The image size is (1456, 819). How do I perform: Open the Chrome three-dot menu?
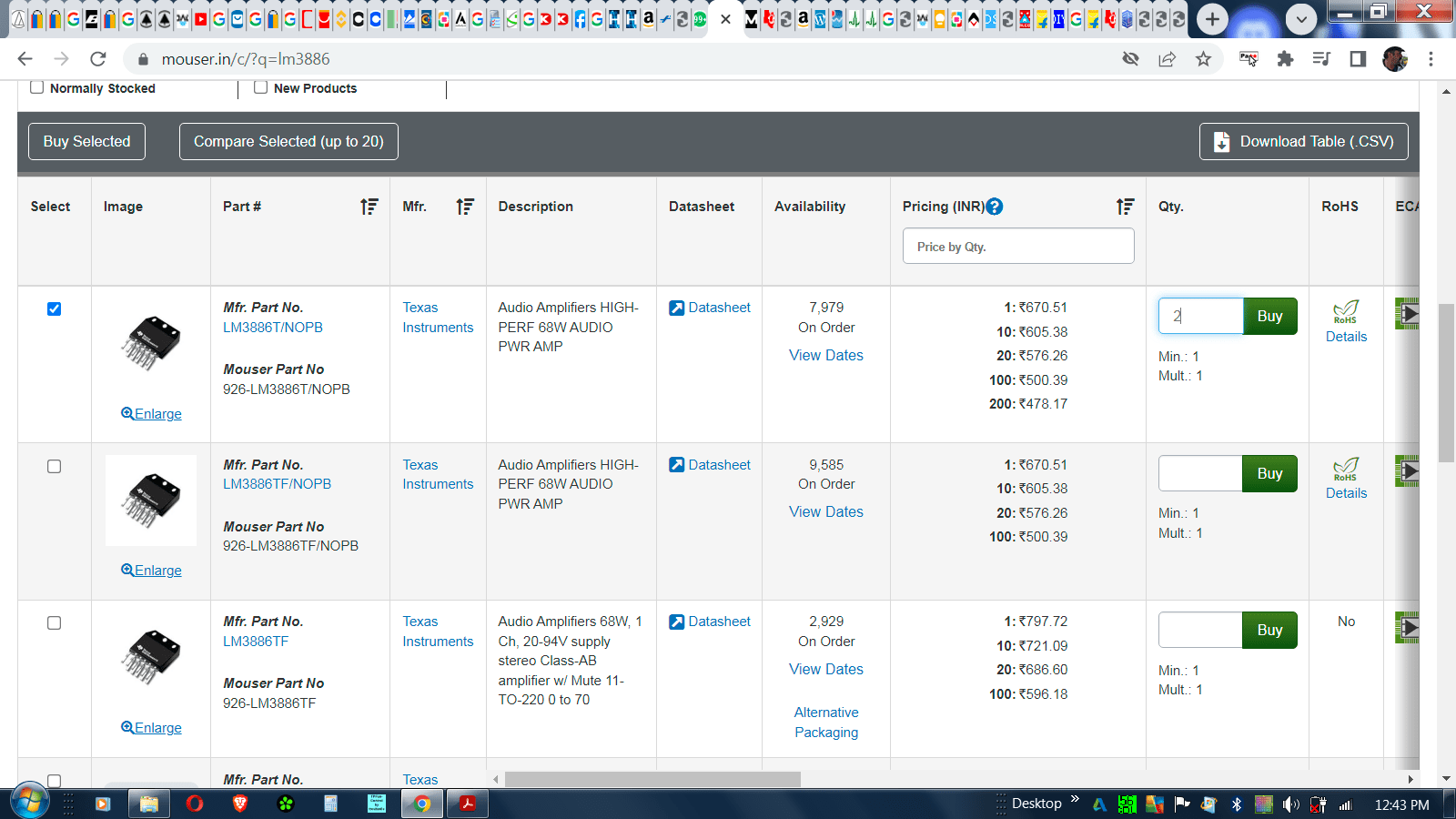tap(1431, 59)
